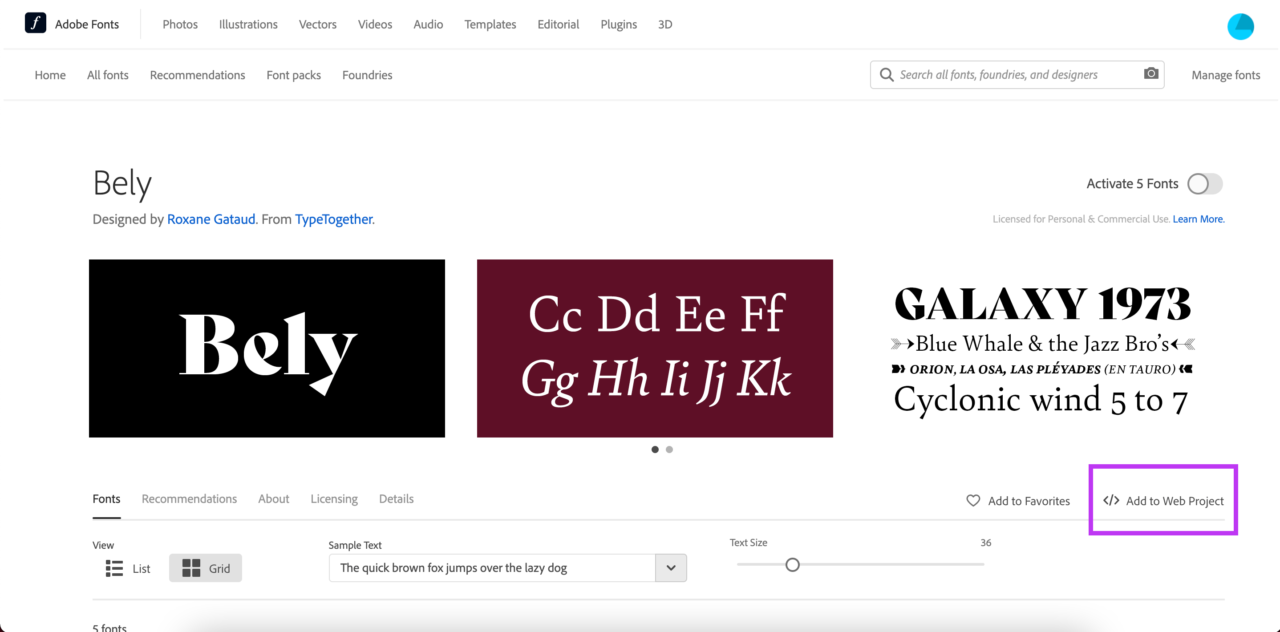Image resolution: width=1280 pixels, height=632 pixels.
Task: Select the second carousel dot indicator
Action: click(x=669, y=449)
